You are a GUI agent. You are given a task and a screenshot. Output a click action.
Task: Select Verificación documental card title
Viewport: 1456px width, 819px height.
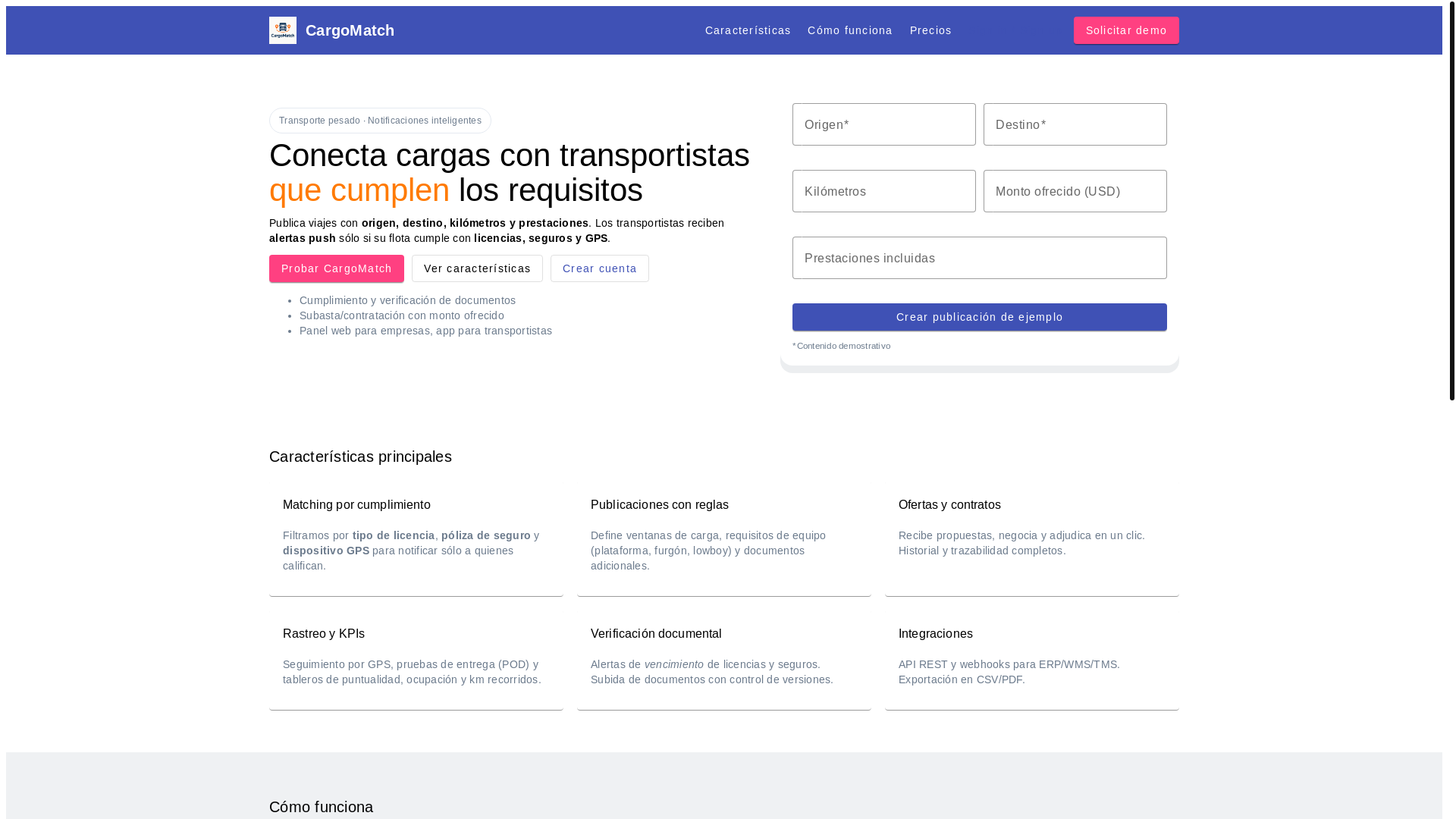click(656, 634)
